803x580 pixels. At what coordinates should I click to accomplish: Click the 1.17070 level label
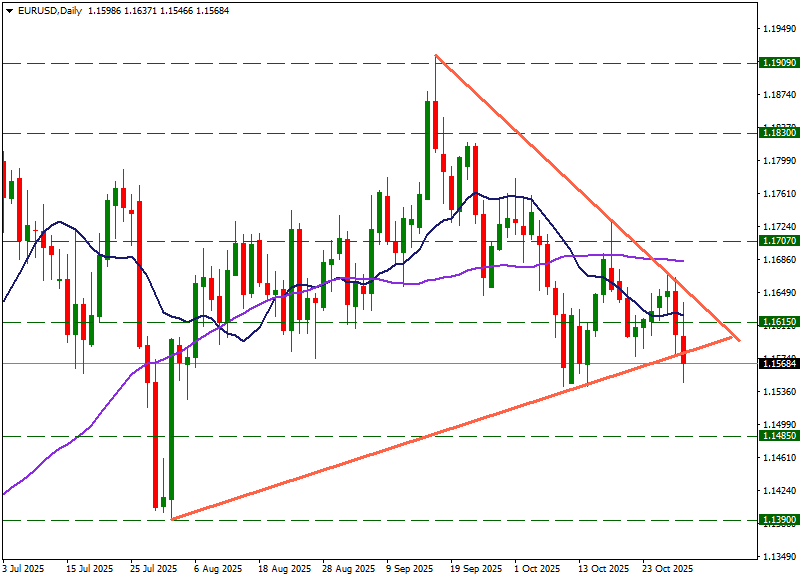tap(779, 241)
